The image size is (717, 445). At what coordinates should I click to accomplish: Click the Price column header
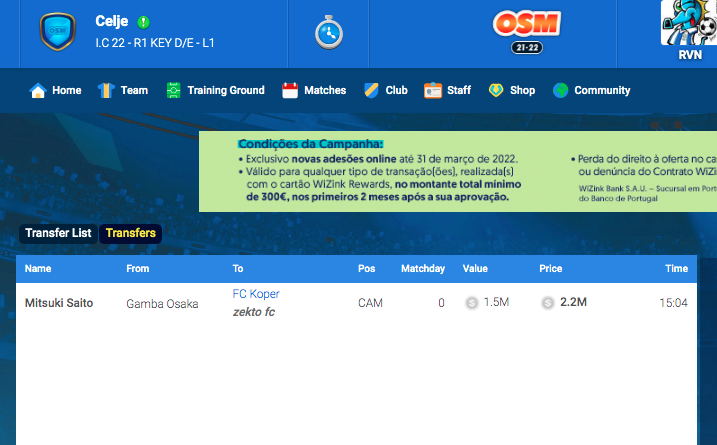pyautogui.click(x=551, y=268)
